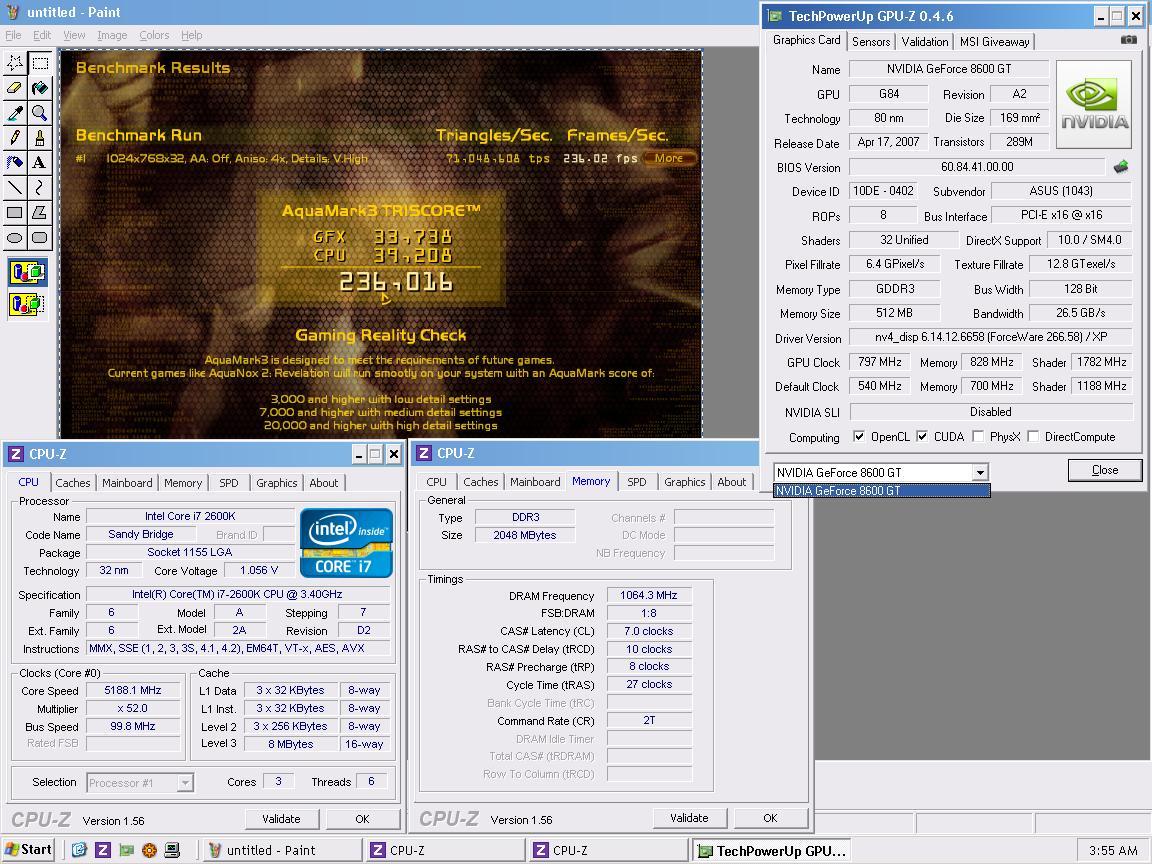Click the Specification i7-2600K CPU field

click(x=237, y=594)
